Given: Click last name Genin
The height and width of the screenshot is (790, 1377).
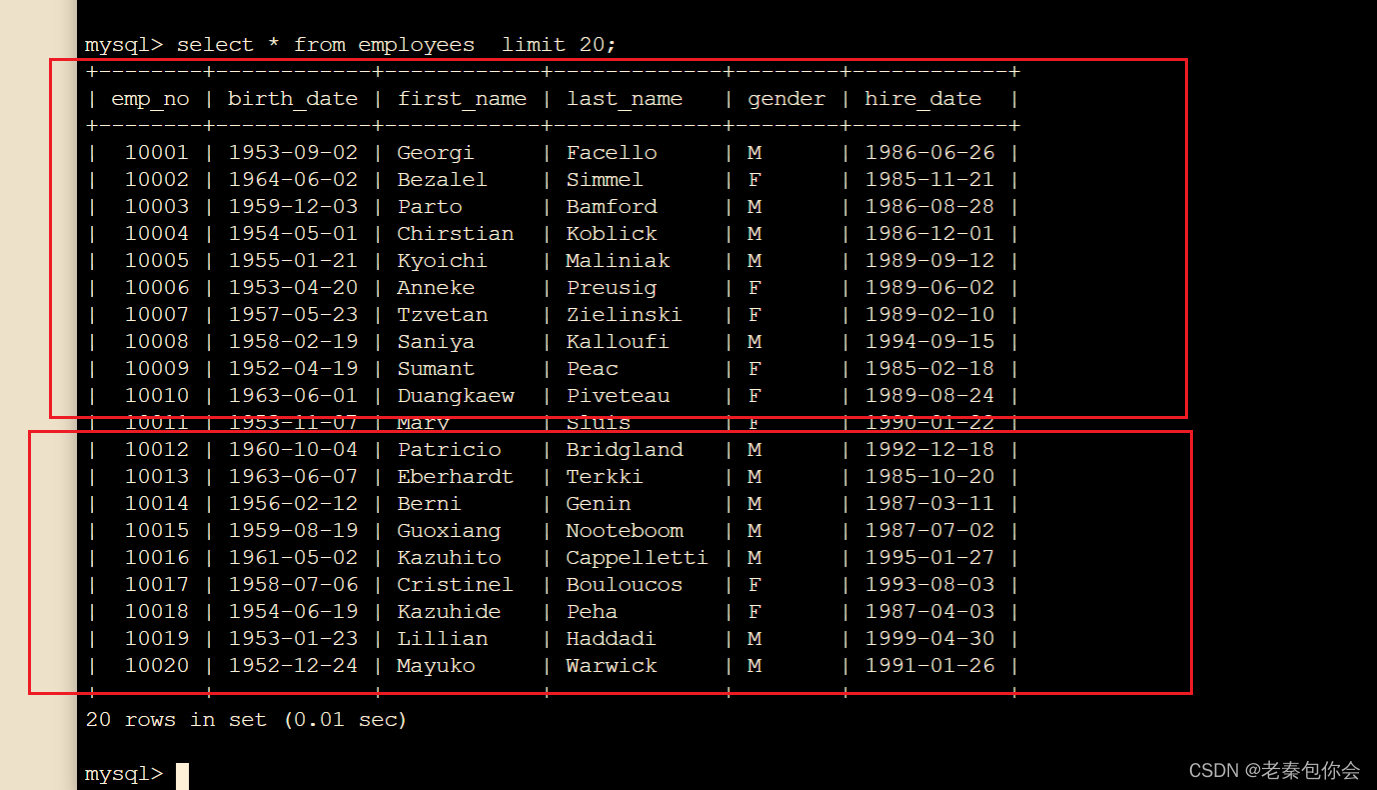Looking at the screenshot, I should click(x=598, y=504).
